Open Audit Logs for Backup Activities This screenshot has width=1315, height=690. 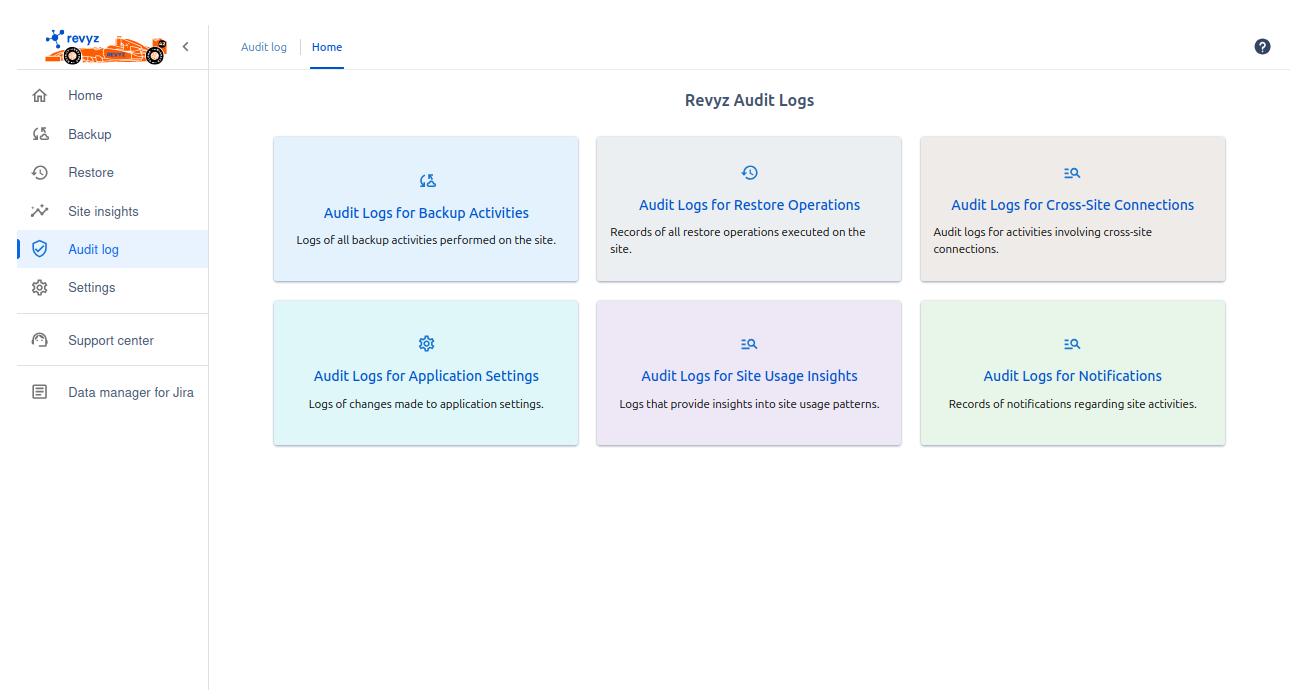[426, 212]
